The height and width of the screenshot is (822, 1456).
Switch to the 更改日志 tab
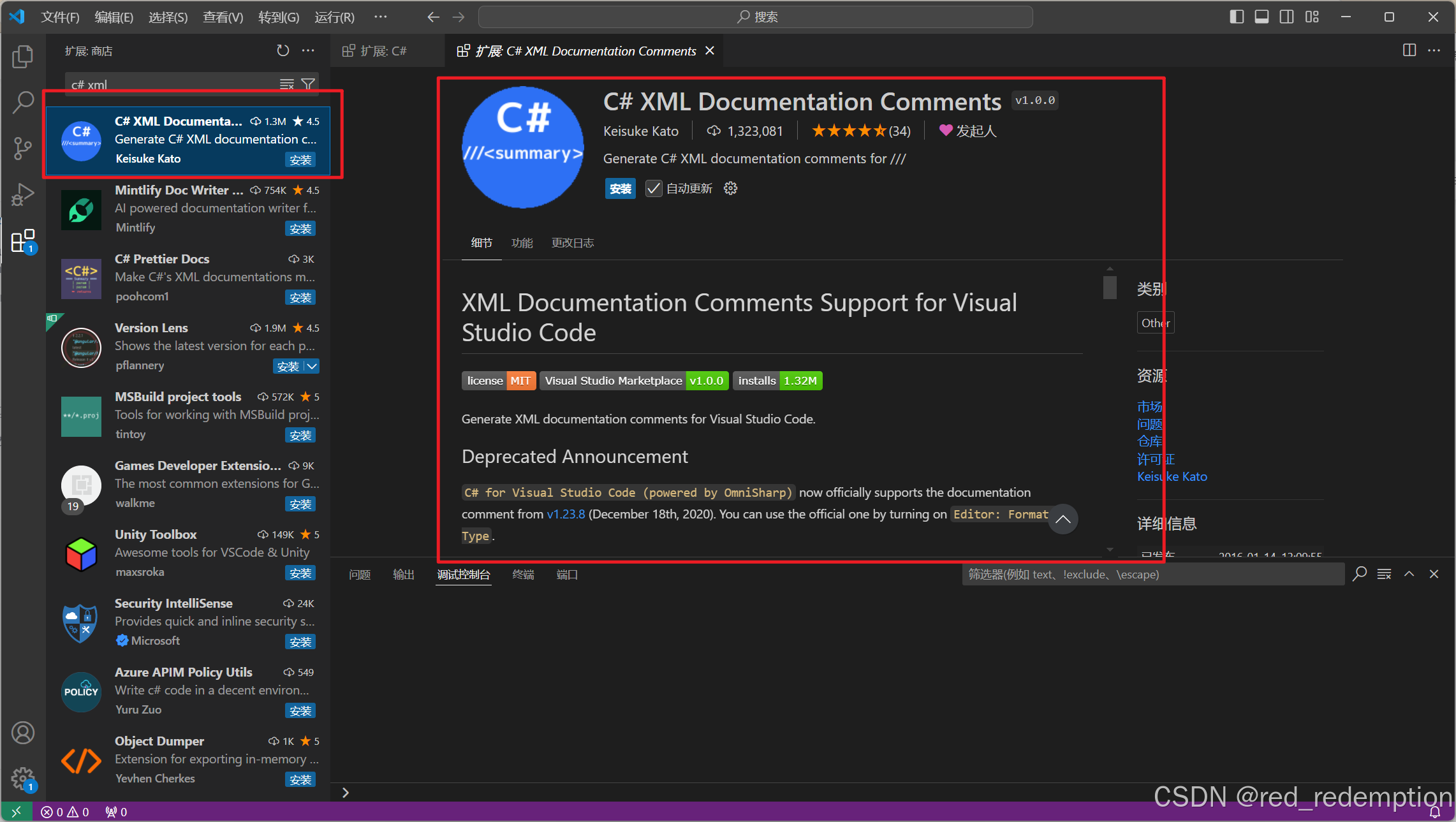pyautogui.click(x=573, y=243)
